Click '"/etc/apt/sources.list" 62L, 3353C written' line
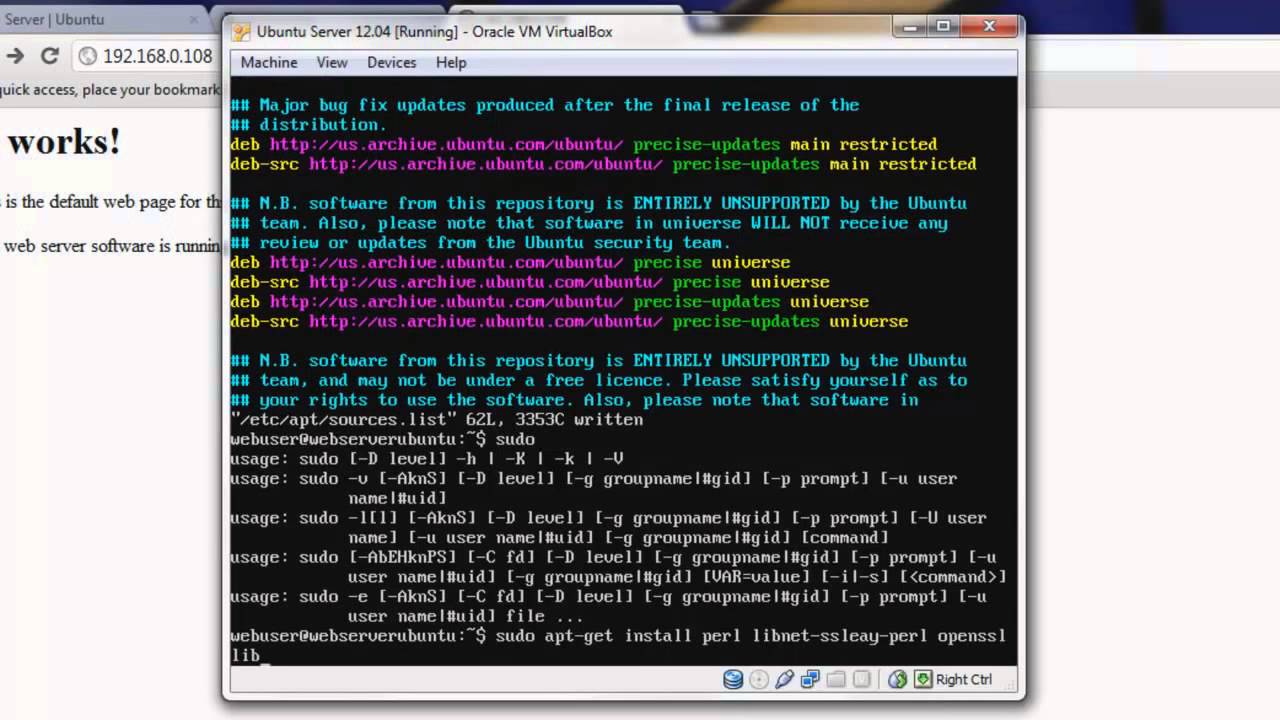The height and width of the screenshot is (720, 1280). [x=437, y=420]
